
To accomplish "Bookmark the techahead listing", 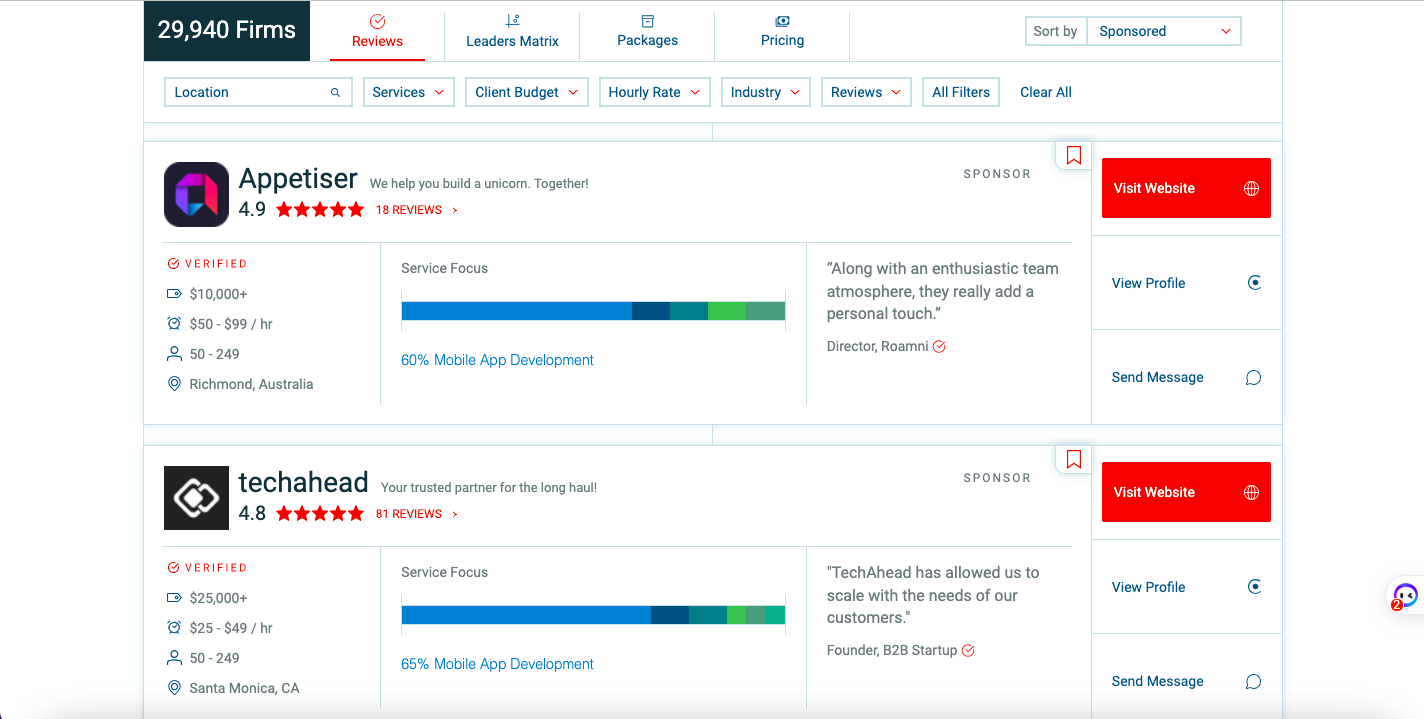I will tap(1074, 459).
